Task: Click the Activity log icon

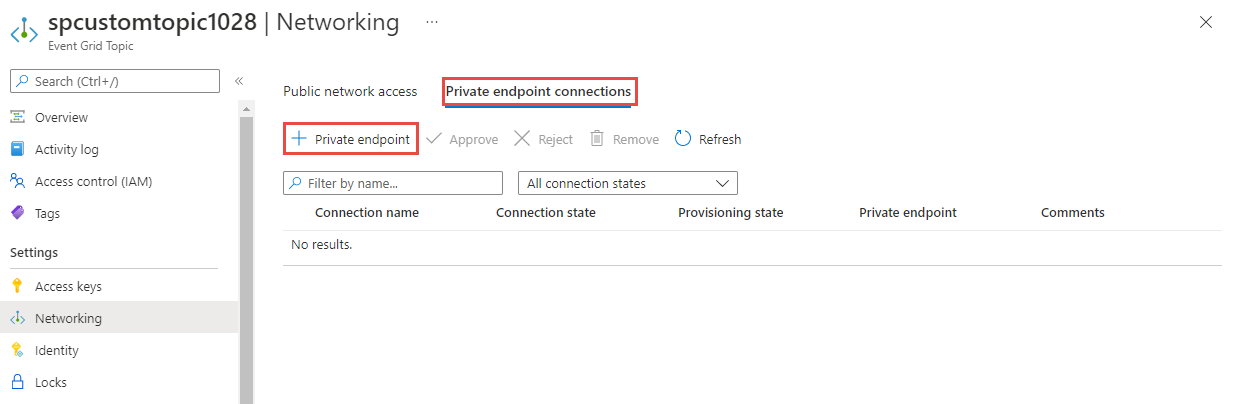Action: tap(17, 150)
